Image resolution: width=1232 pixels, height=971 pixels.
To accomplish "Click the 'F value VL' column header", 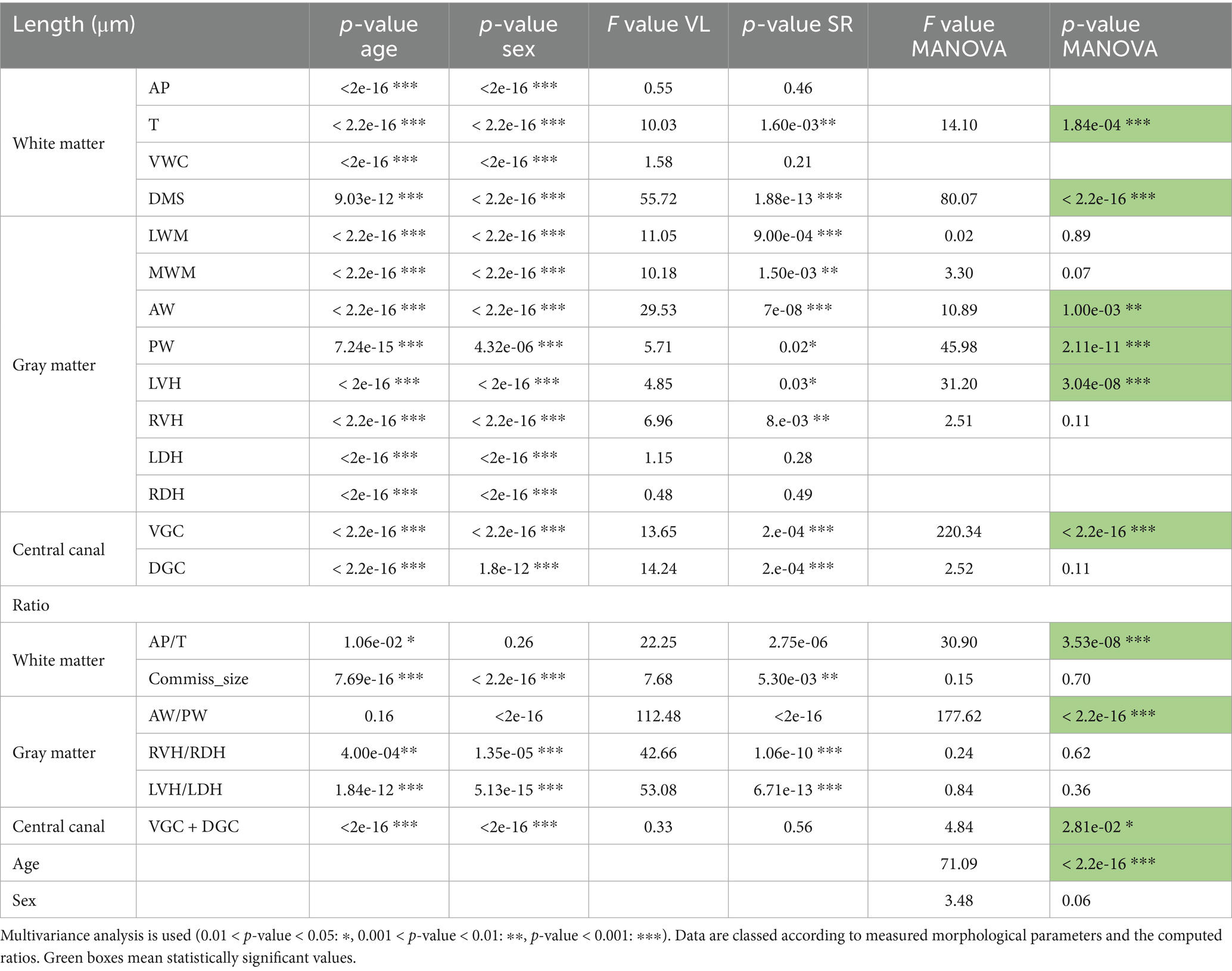I will [658, 24].
